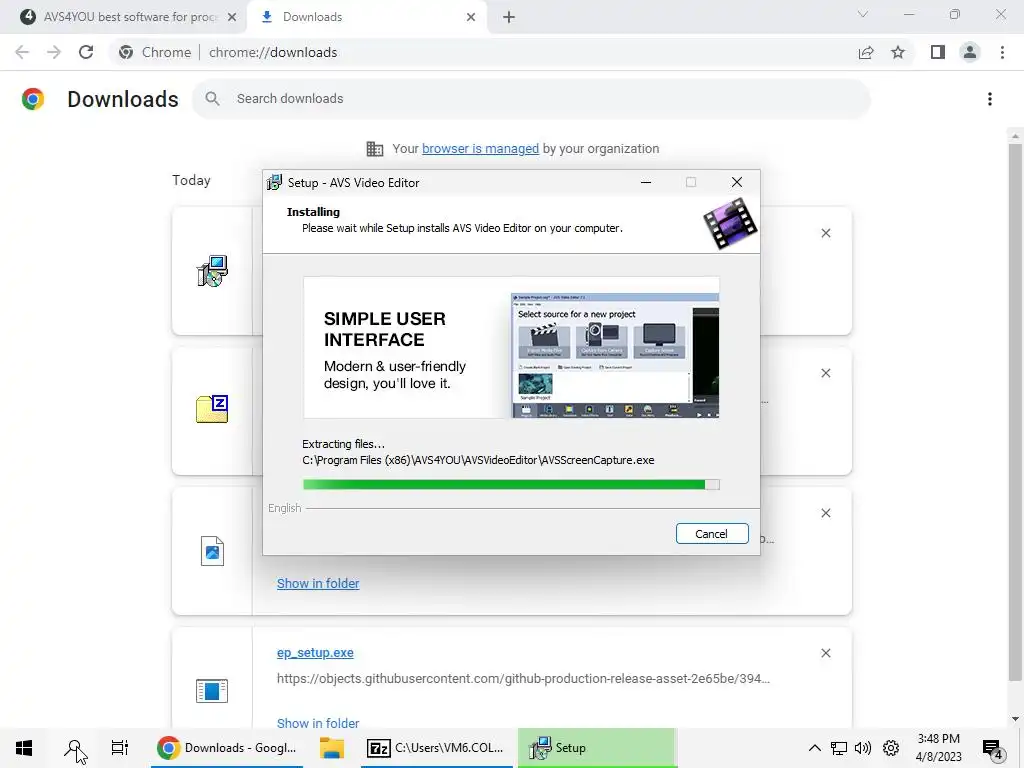Switch to the Setup taskbar item
The image size is (1024, 768).
click(x=597, y=748)
